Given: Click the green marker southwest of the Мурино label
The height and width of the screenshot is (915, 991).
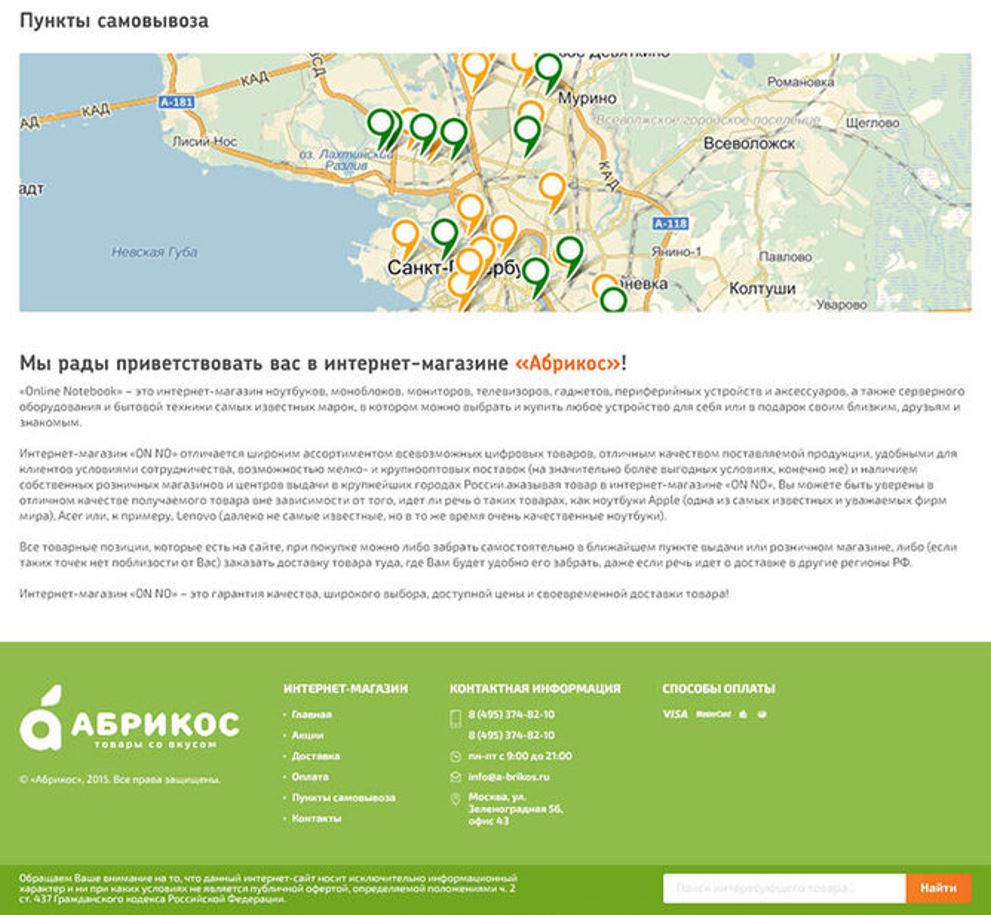Looking at the screenshot, I should [x=527, y=135].
